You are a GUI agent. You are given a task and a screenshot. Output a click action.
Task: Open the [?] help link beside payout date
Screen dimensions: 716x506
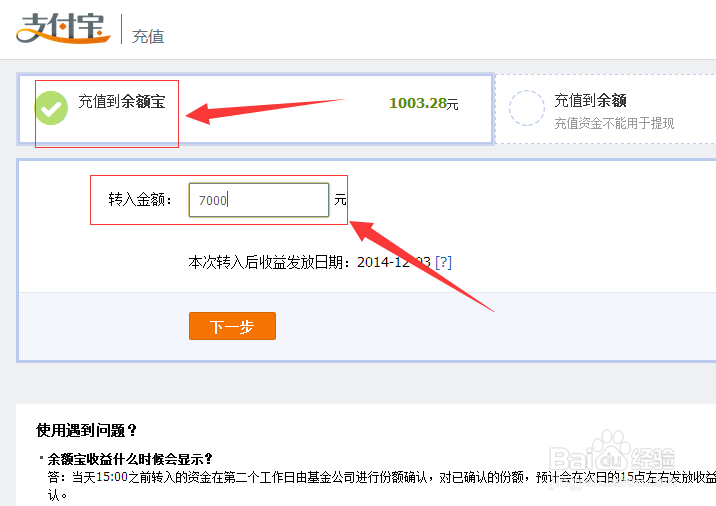[443, 262]
